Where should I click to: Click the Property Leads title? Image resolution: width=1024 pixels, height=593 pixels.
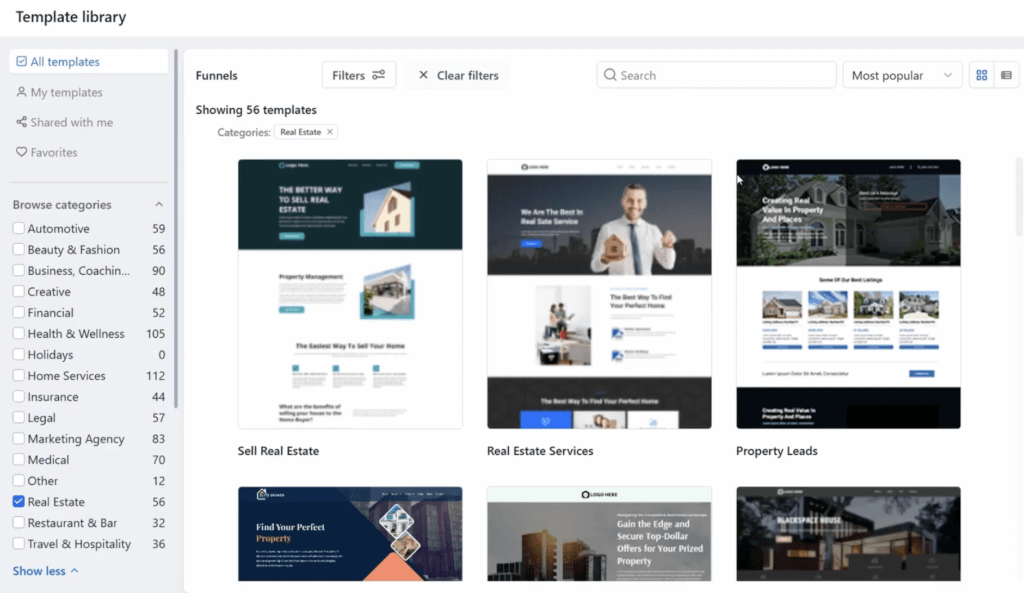[776, 451]
